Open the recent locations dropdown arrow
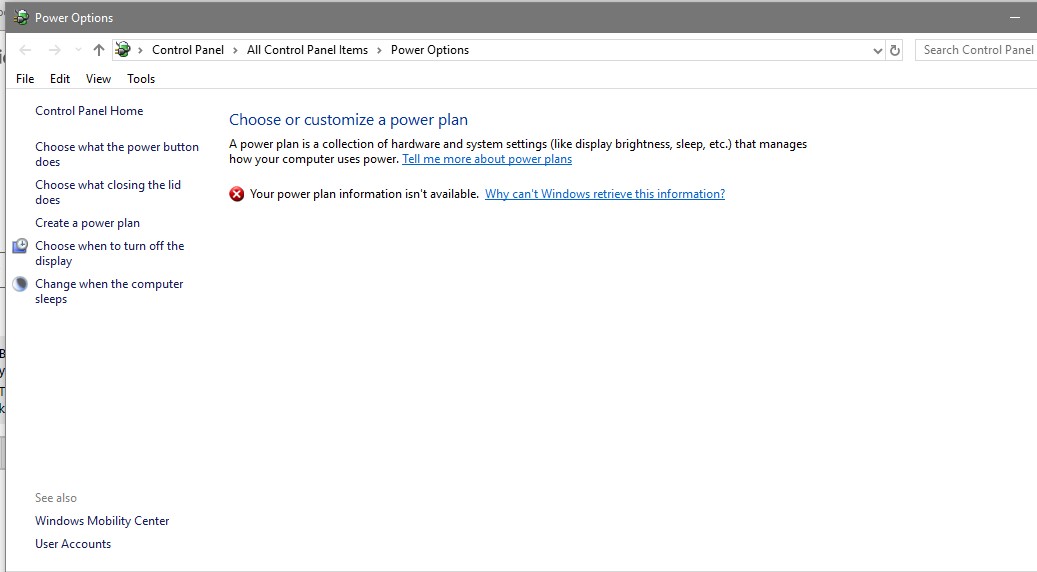This screenshot has width=1037, height=572. point(78,50)
